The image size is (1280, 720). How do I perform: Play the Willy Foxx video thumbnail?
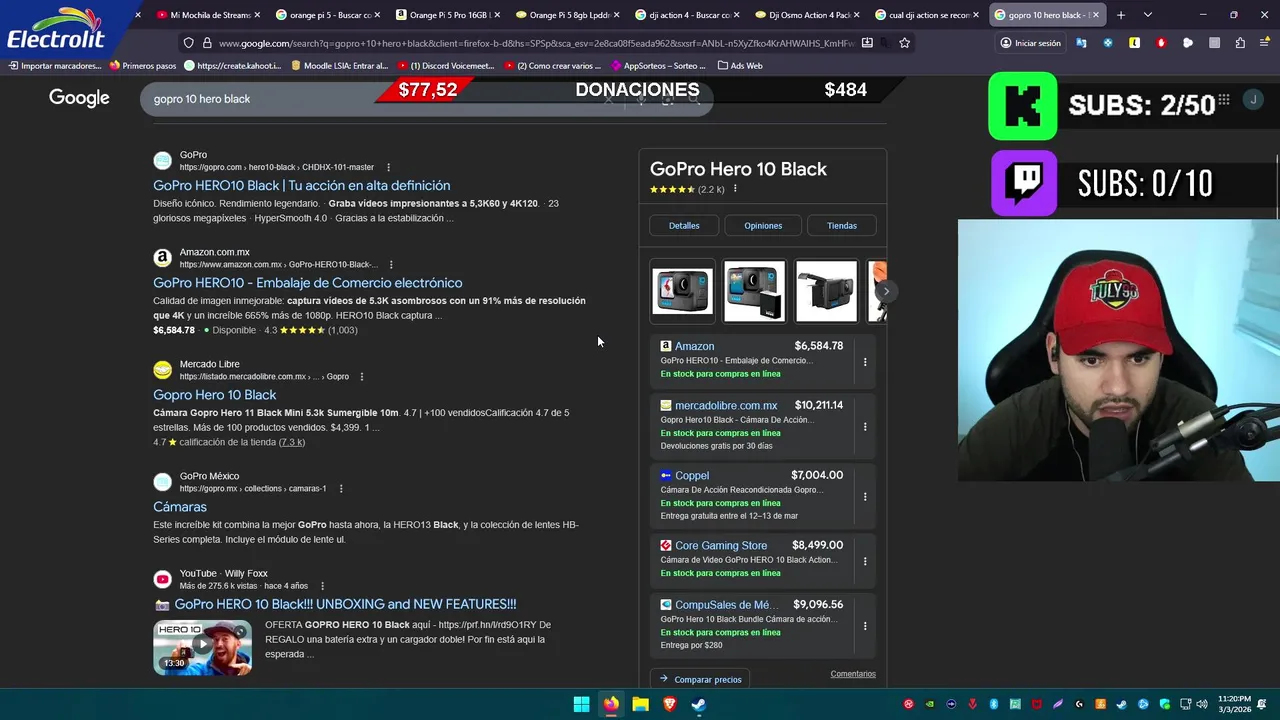coord(202,647)
